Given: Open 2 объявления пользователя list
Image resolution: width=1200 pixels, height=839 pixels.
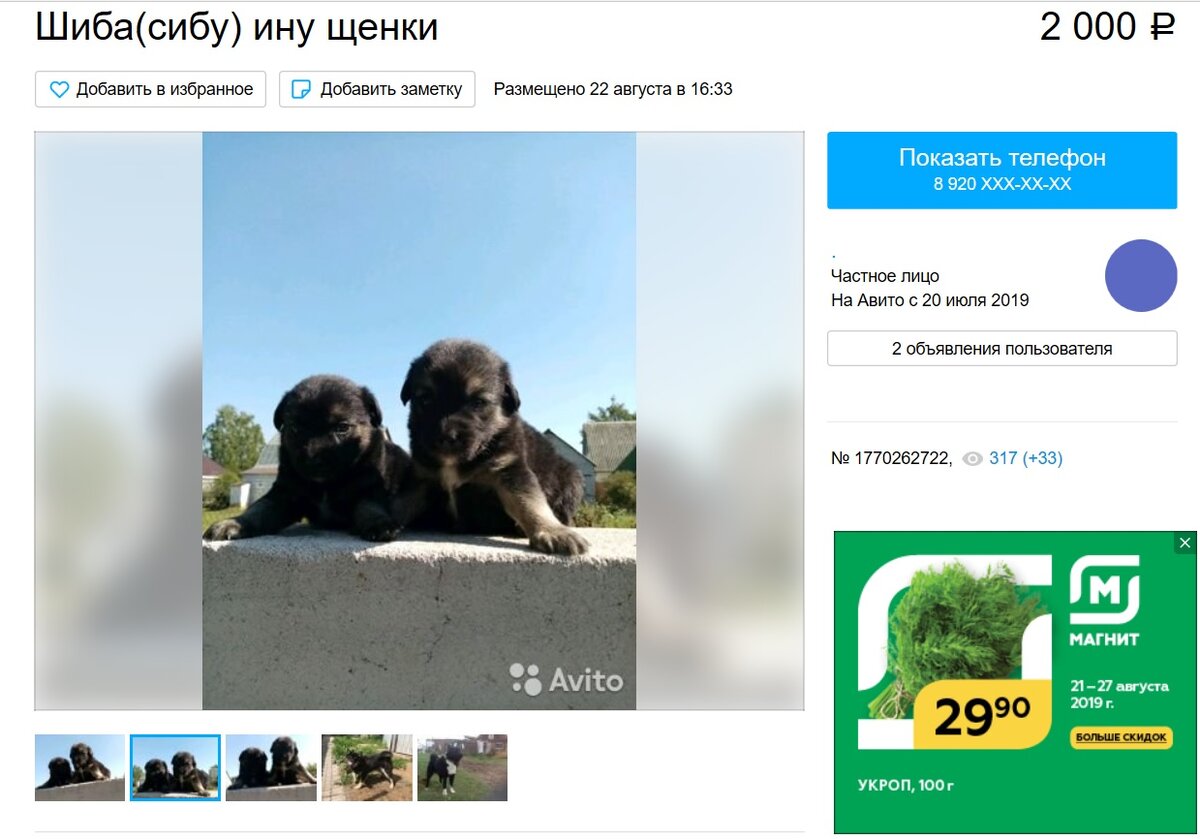Looking at the screenshot, I should tap(1002, 349).
